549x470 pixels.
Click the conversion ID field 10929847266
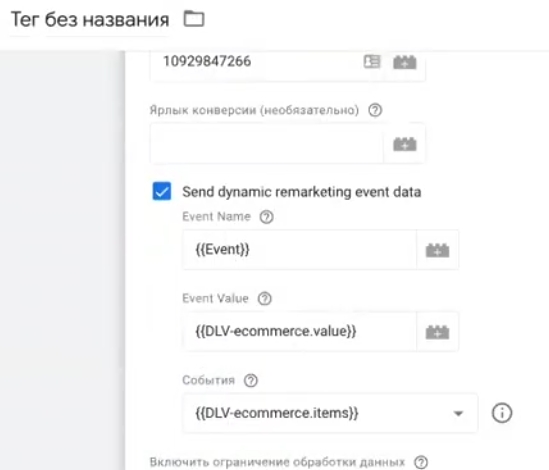tap(257, 62)
